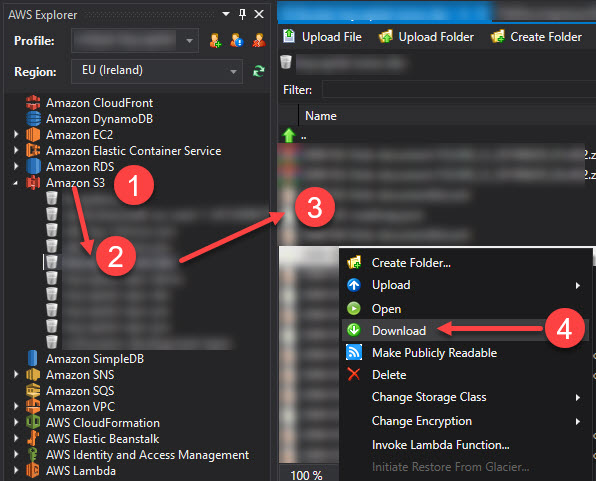This screenshot has width=596, height=481.
Task: Click the first S3 bucket icon under Amazon S3
Action: tap(52, 198)
